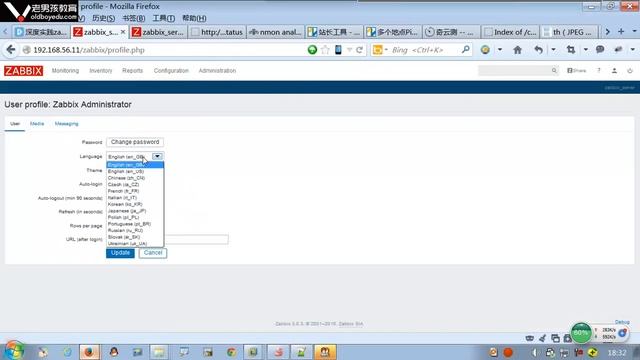640x360 pixels.
Task: Click the taskbar clock showing 18:32
Action: [617, 352]
